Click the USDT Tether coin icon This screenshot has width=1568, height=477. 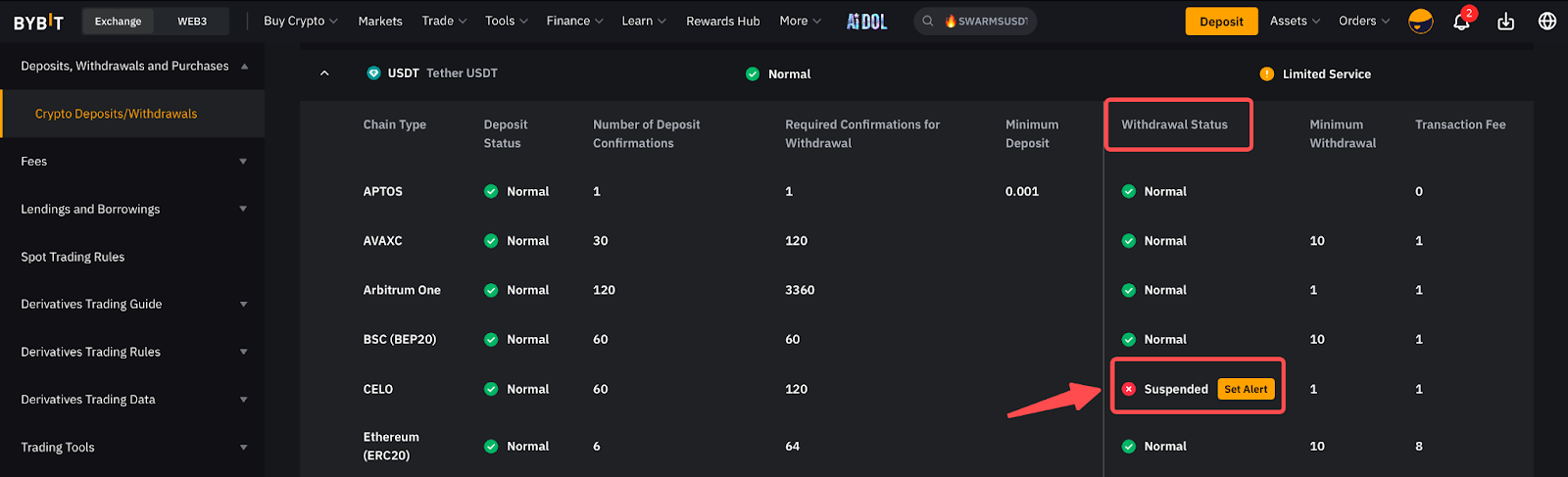373,73
